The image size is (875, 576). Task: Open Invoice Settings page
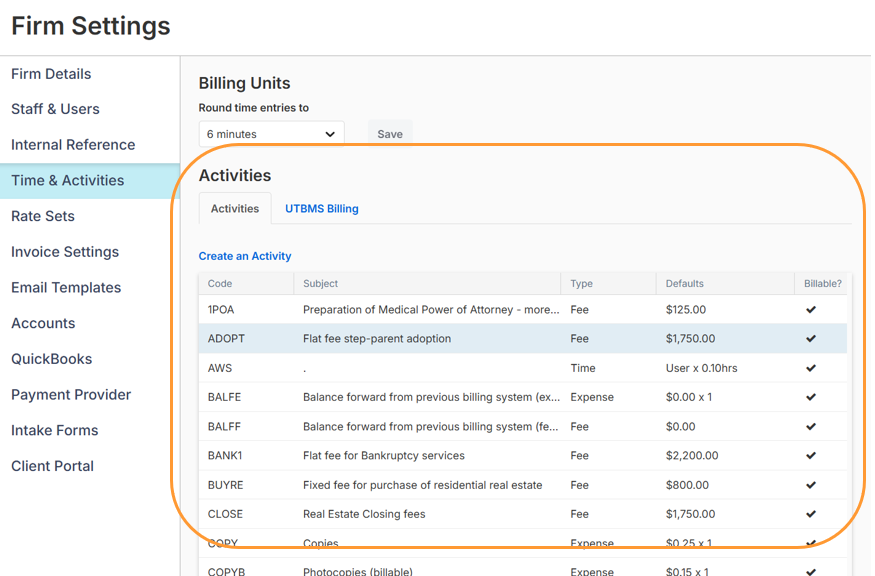pos(65,252)
